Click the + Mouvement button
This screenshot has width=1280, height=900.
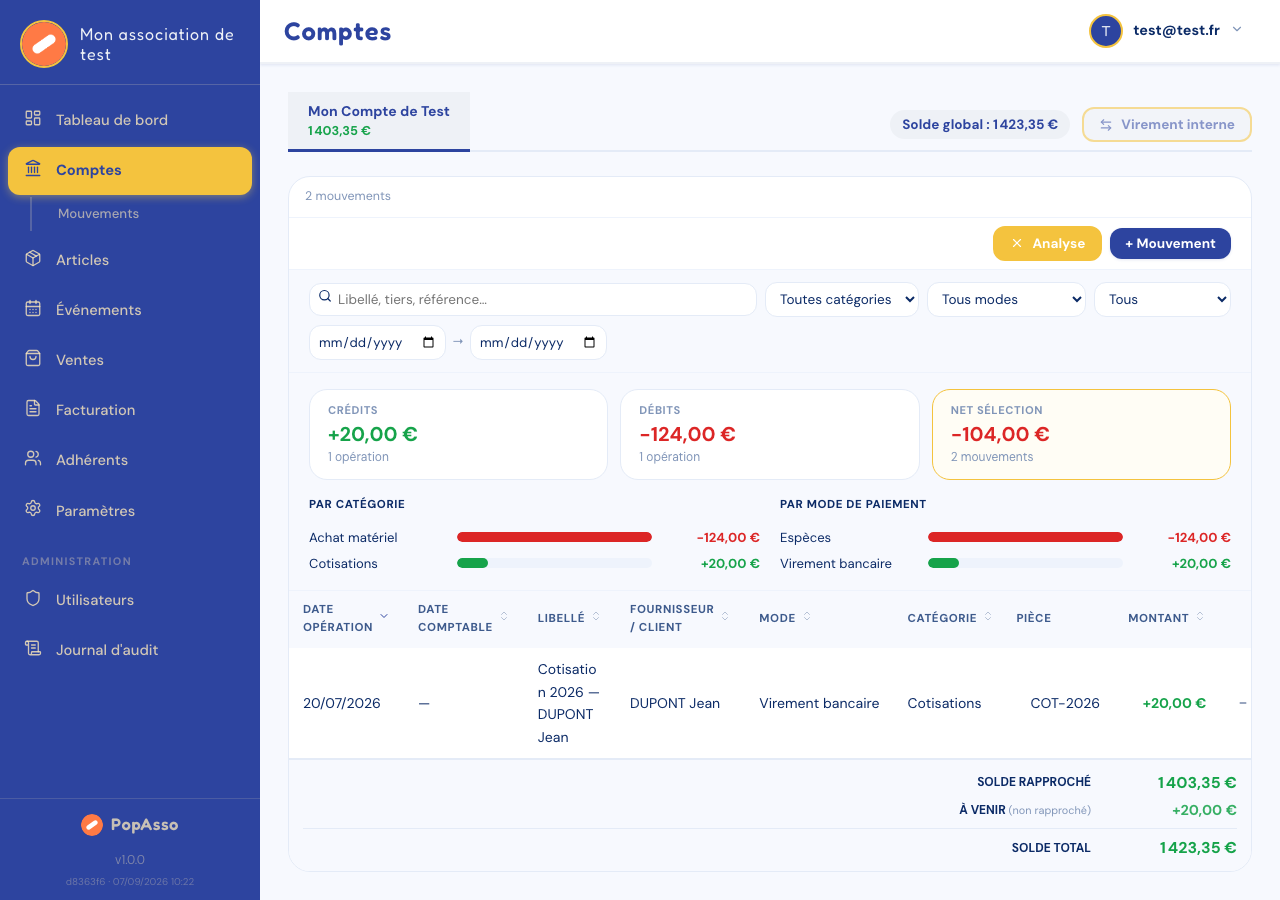pos(1170,243)
